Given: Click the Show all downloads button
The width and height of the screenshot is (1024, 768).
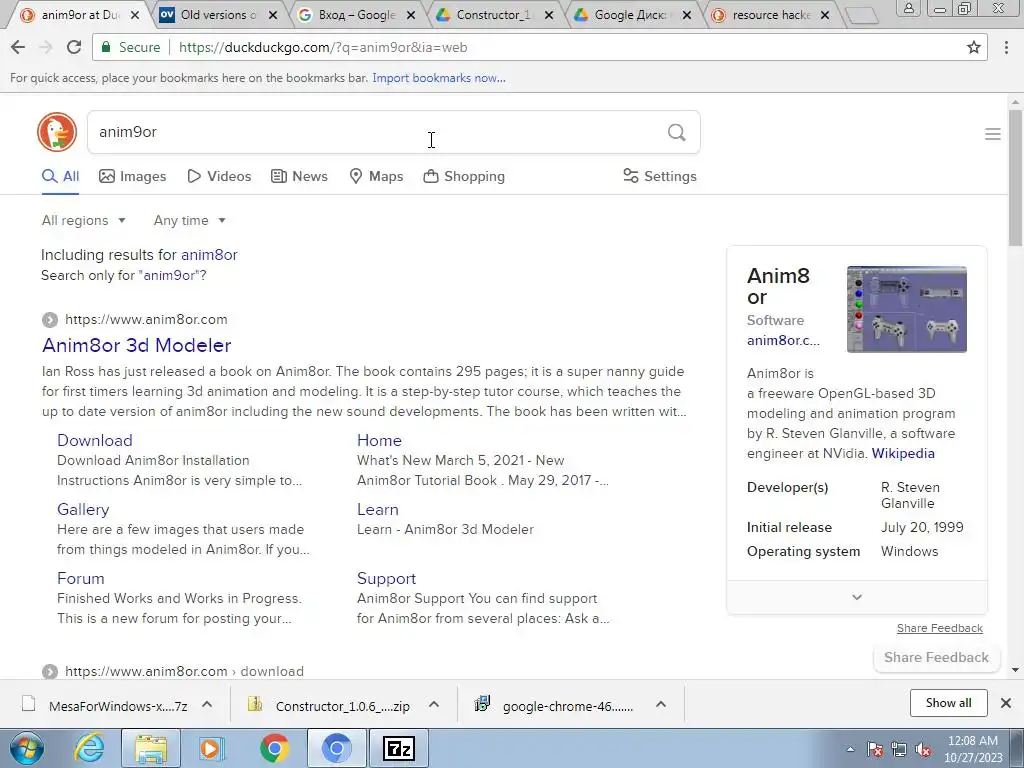Looking at the screenshot, I should point(948,703).
